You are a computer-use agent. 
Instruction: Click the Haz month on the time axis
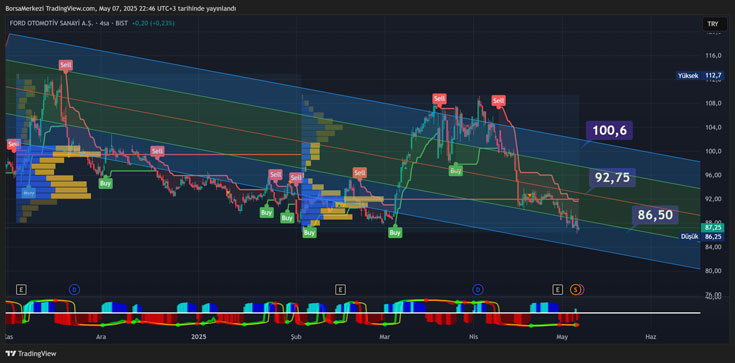point(650,337)
